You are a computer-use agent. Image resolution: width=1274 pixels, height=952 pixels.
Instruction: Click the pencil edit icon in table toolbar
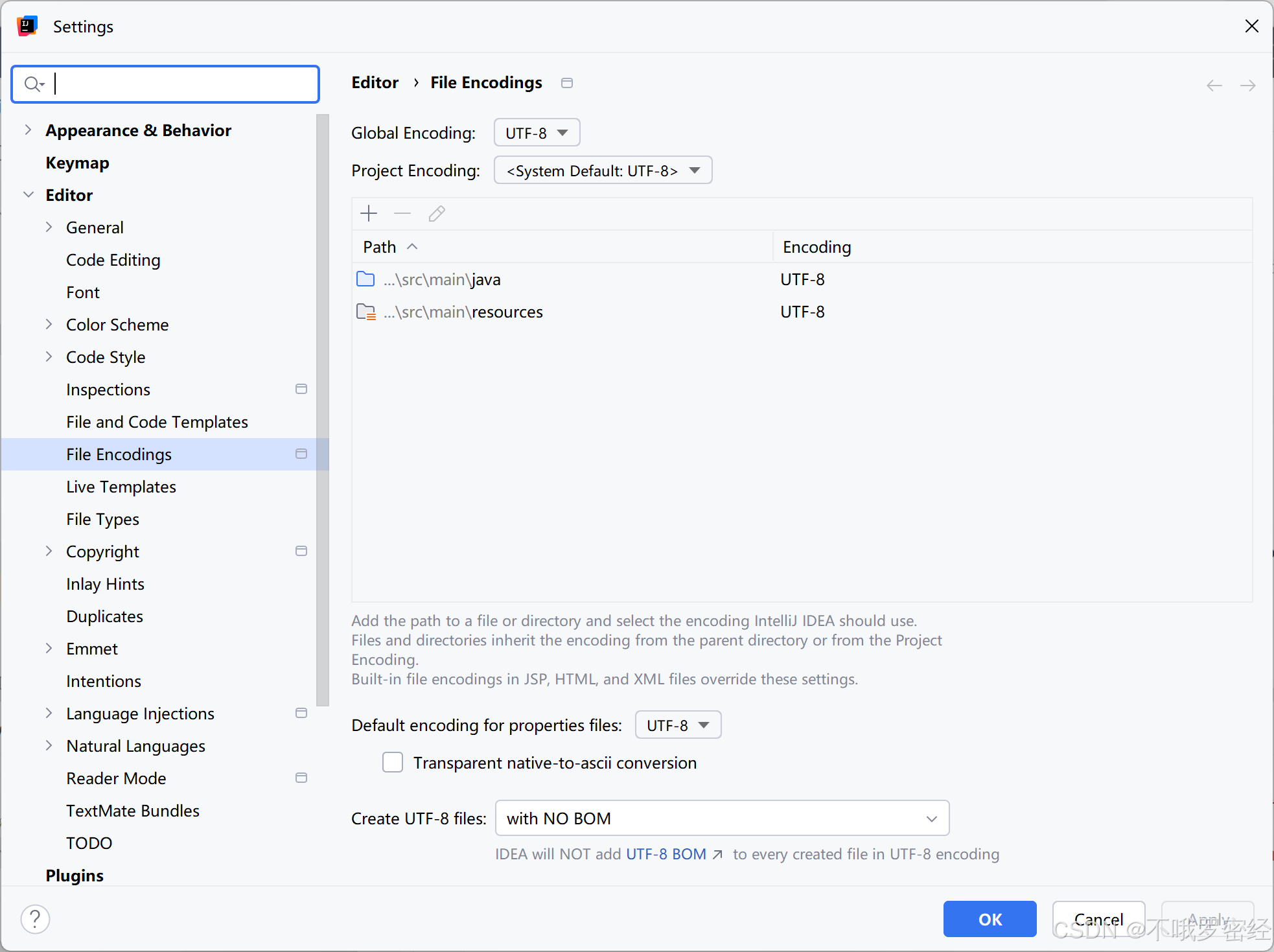coord(437,213)
